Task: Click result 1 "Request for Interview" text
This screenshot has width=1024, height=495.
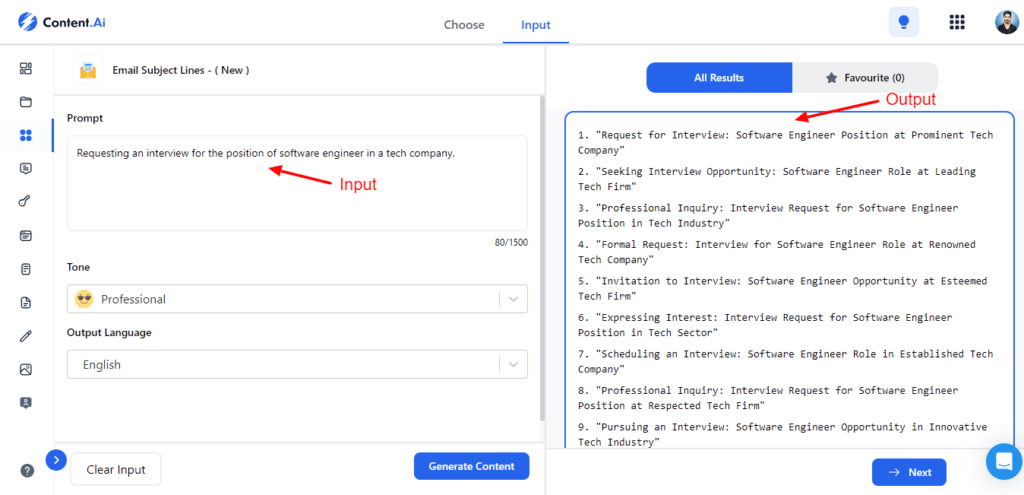Action: [x=785, y=142]
